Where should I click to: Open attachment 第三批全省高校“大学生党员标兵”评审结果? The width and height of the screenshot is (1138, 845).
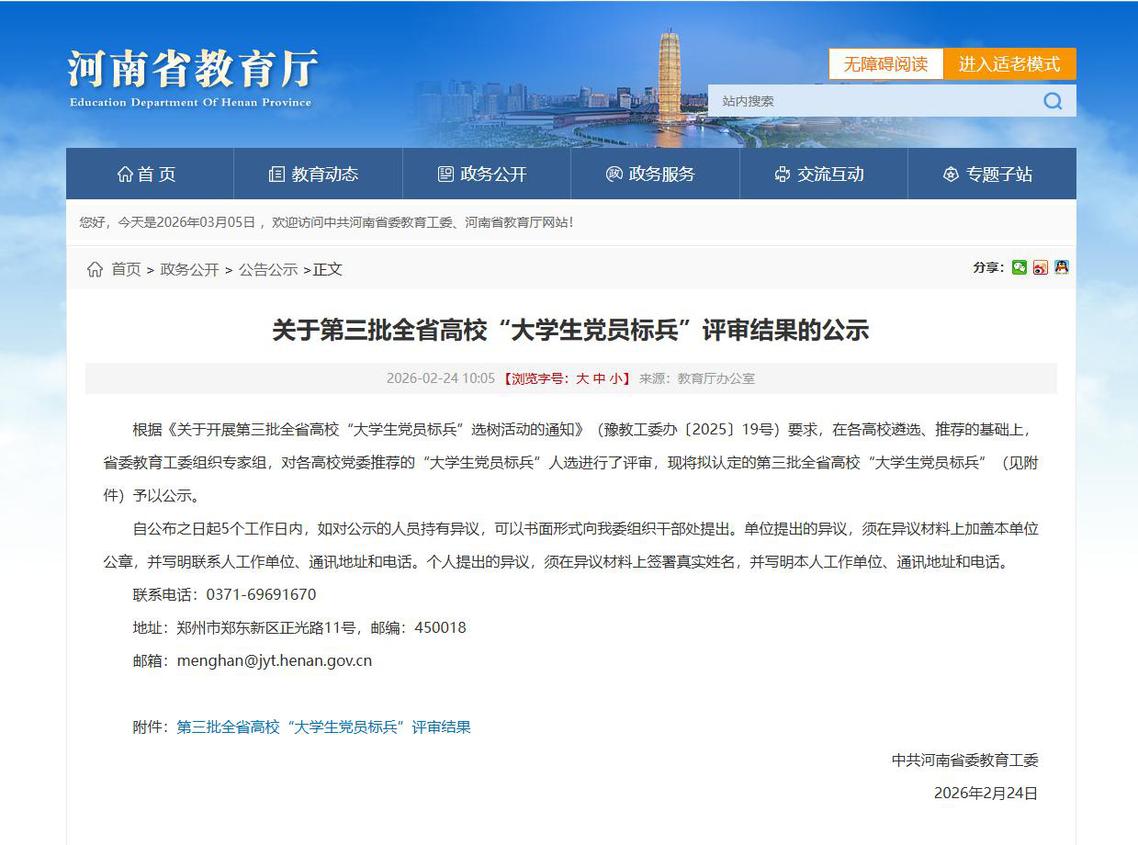click(323, 727)
